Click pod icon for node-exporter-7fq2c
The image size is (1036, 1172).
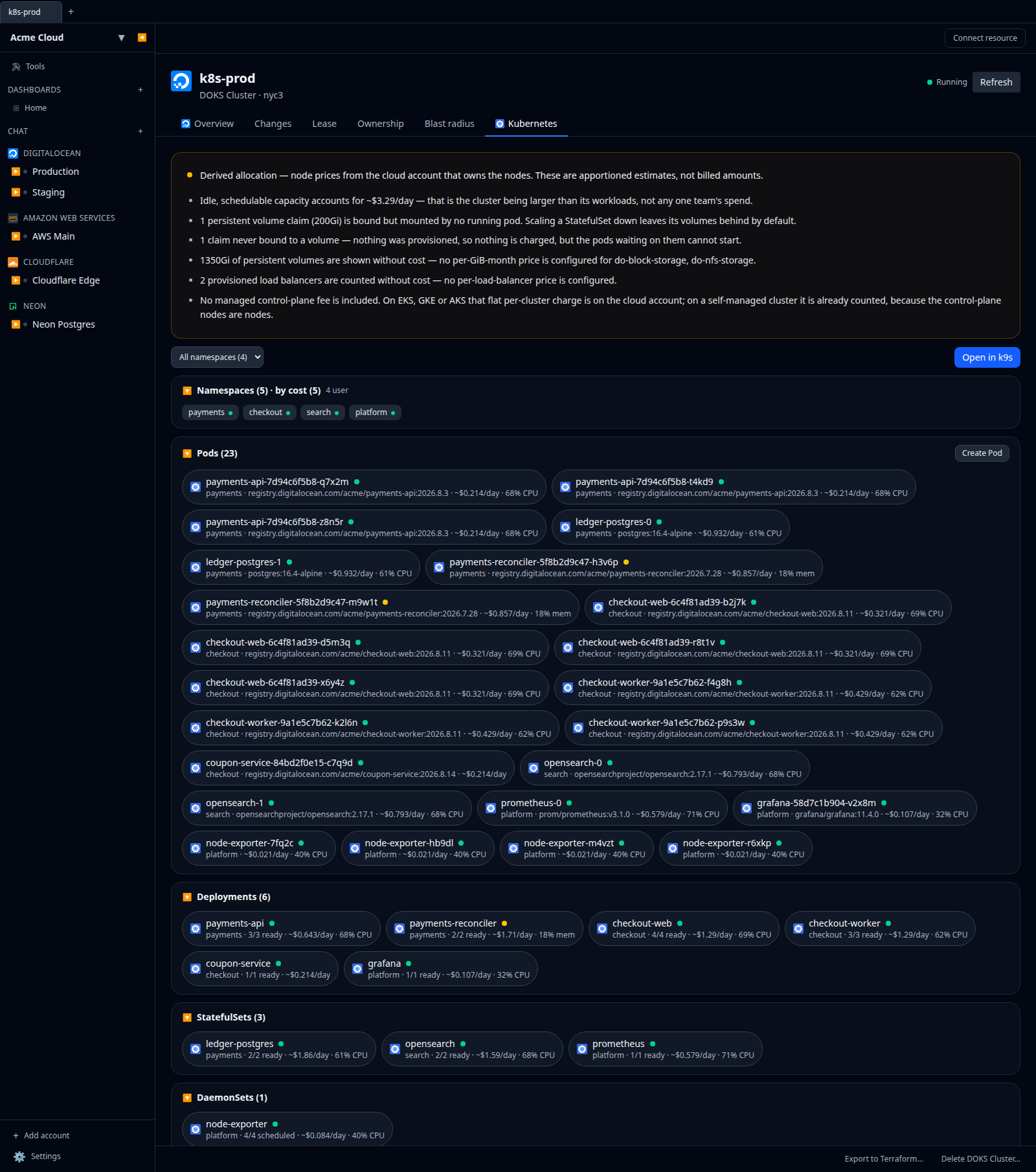196,848
